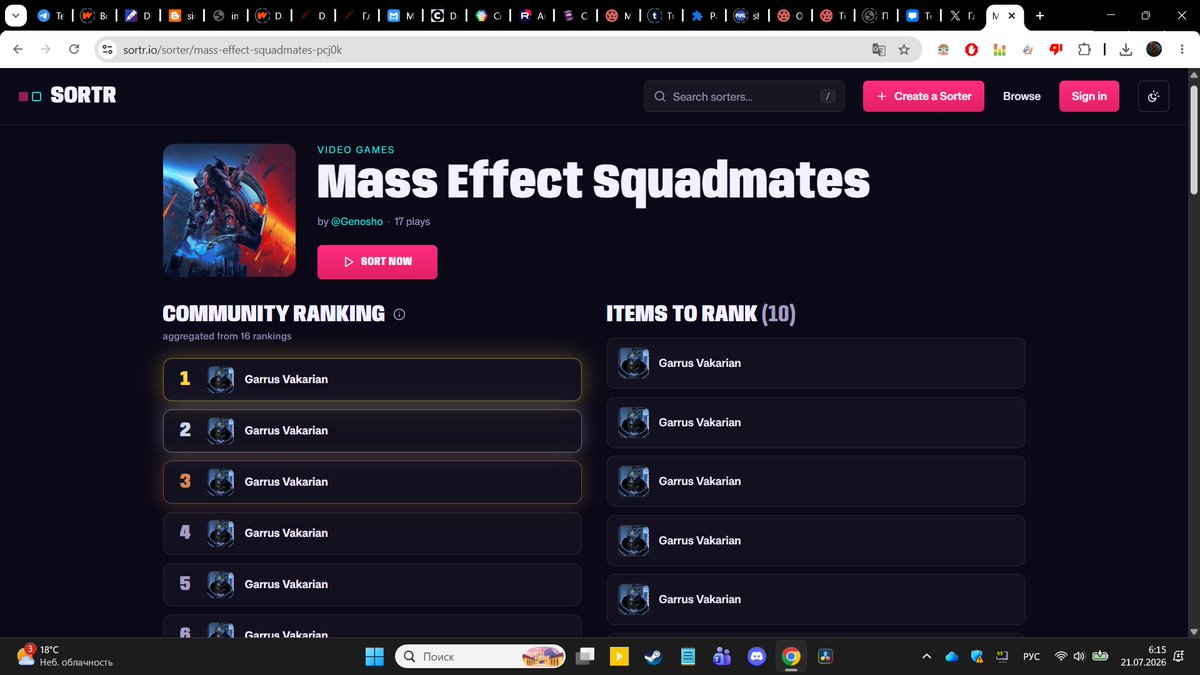Select the rank 1 Garrus Vakarian row
The height and width of the screenshot is (675, 1200).
tap(372, 379)
